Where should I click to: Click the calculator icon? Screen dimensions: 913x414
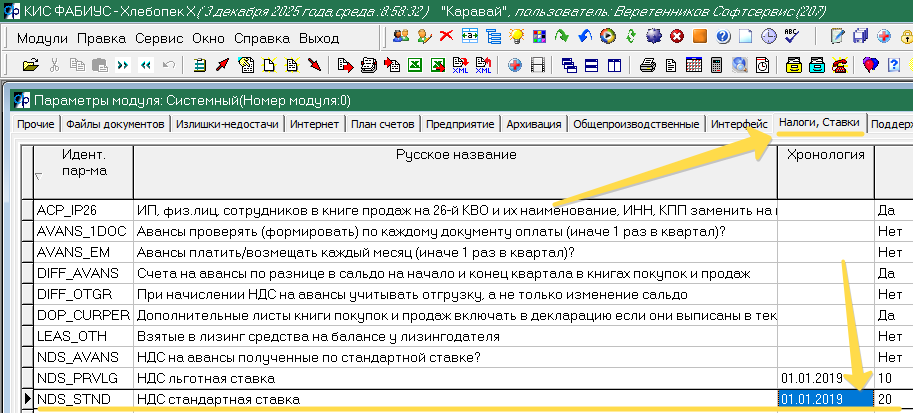717,65
